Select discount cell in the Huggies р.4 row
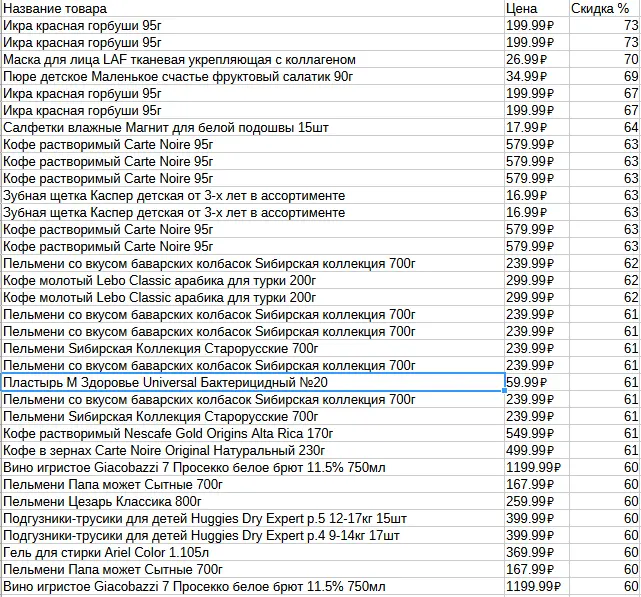The image size is (641, 597). tap(605, 535)
